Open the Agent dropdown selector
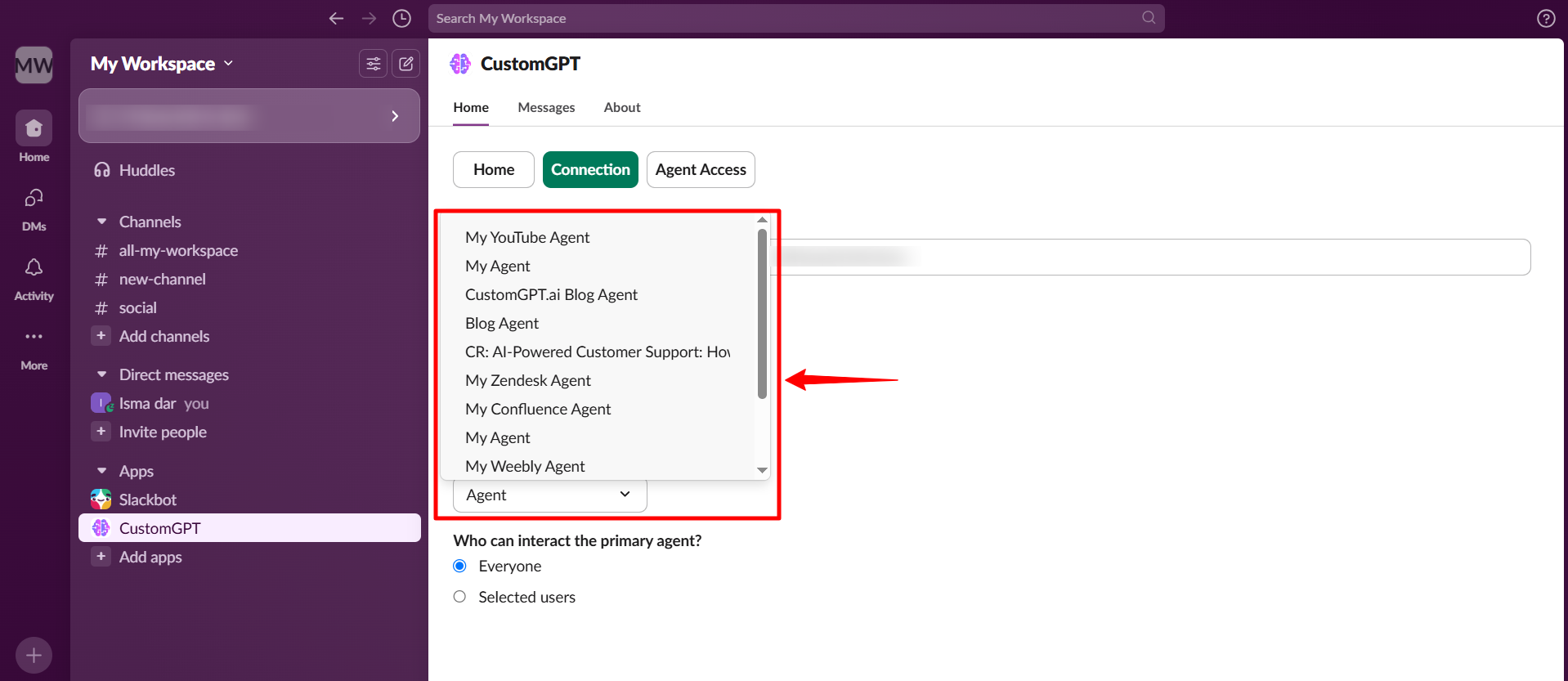 [549, 495]
